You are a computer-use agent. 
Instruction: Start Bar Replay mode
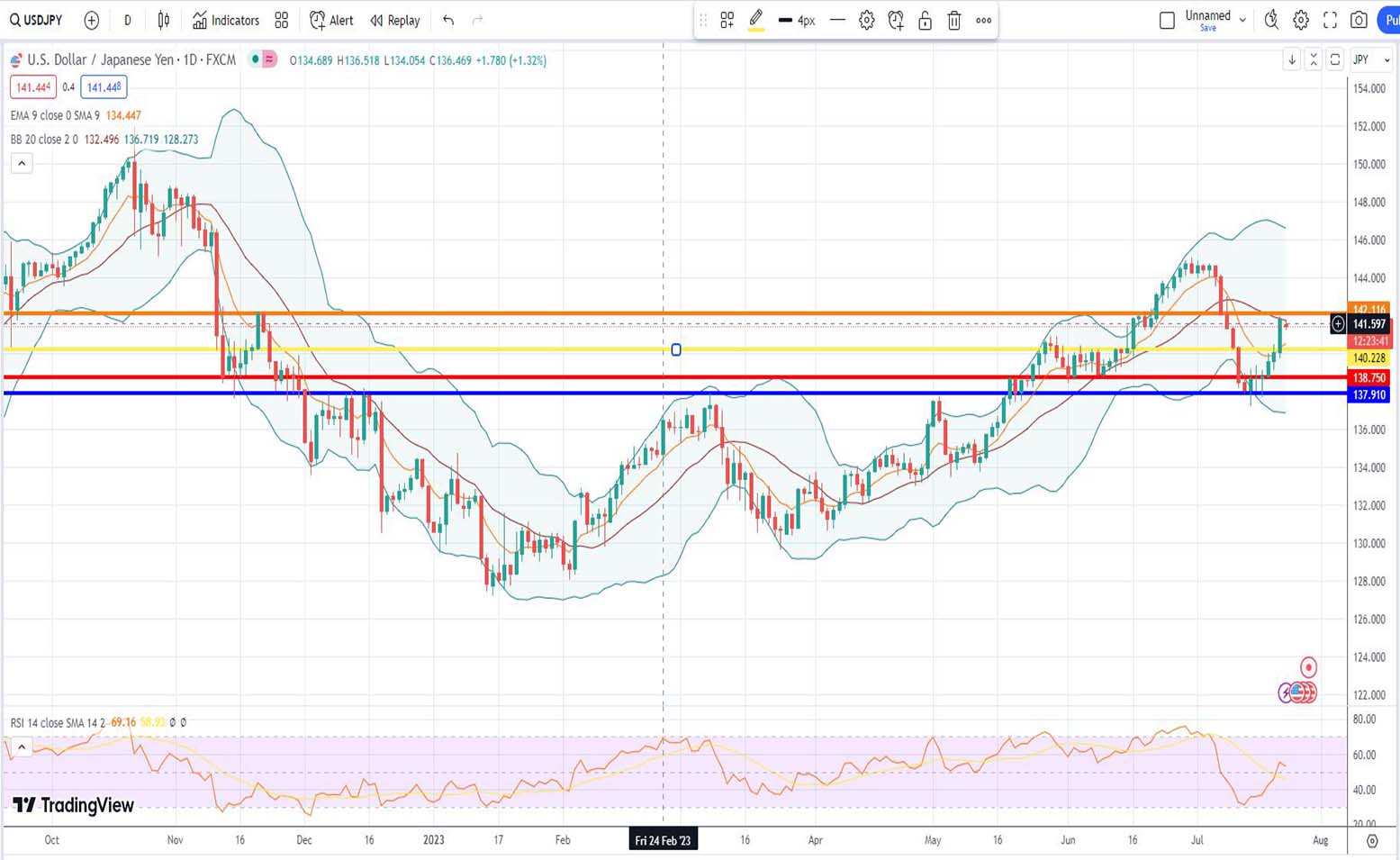(394, 20)
